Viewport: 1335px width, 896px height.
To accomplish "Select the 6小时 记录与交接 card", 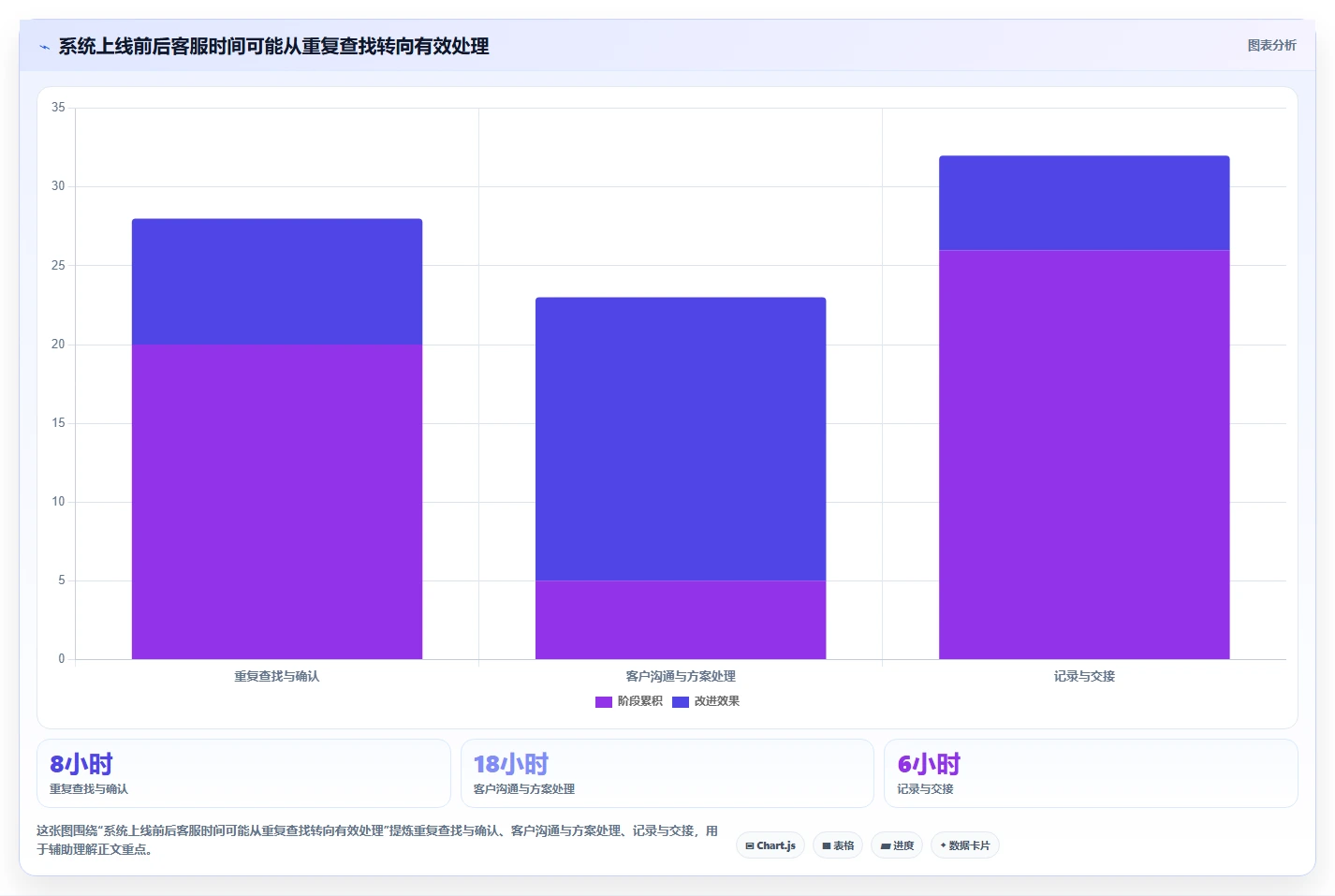I will click(1091, 773).
